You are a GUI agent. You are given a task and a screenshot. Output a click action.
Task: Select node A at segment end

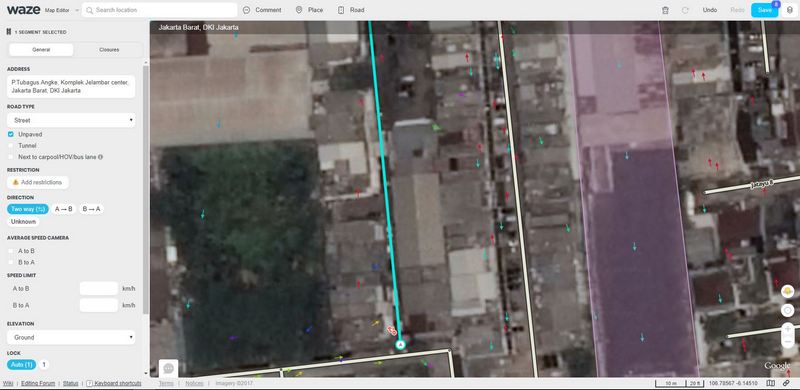point(400,346)
